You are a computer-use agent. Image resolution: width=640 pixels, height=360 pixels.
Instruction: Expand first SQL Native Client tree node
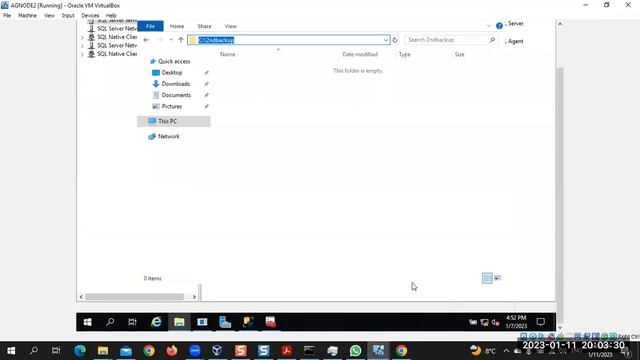point(82,37)
